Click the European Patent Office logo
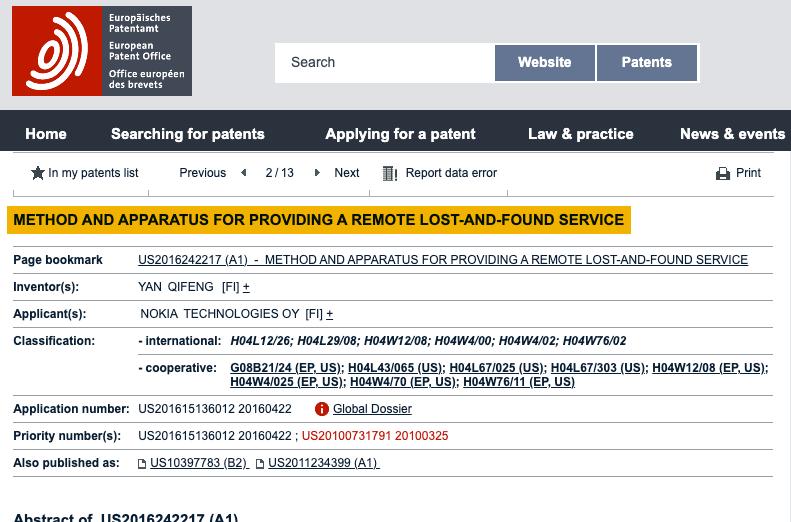The width and height of the screenshot is (791, 522). (x=101, y=51)
